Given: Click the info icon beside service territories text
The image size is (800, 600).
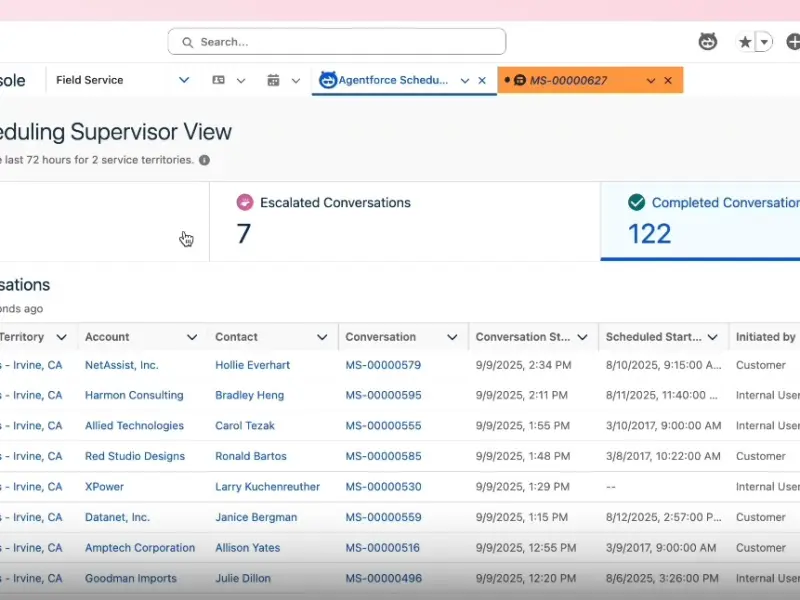Looking at the screenshot, I should click(x=204, y=160).
